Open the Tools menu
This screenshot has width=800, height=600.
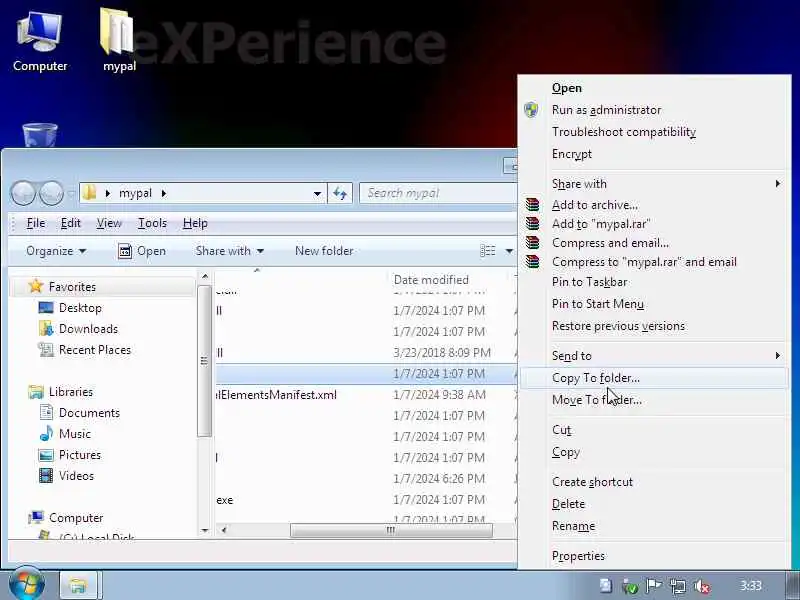point(152,223)
